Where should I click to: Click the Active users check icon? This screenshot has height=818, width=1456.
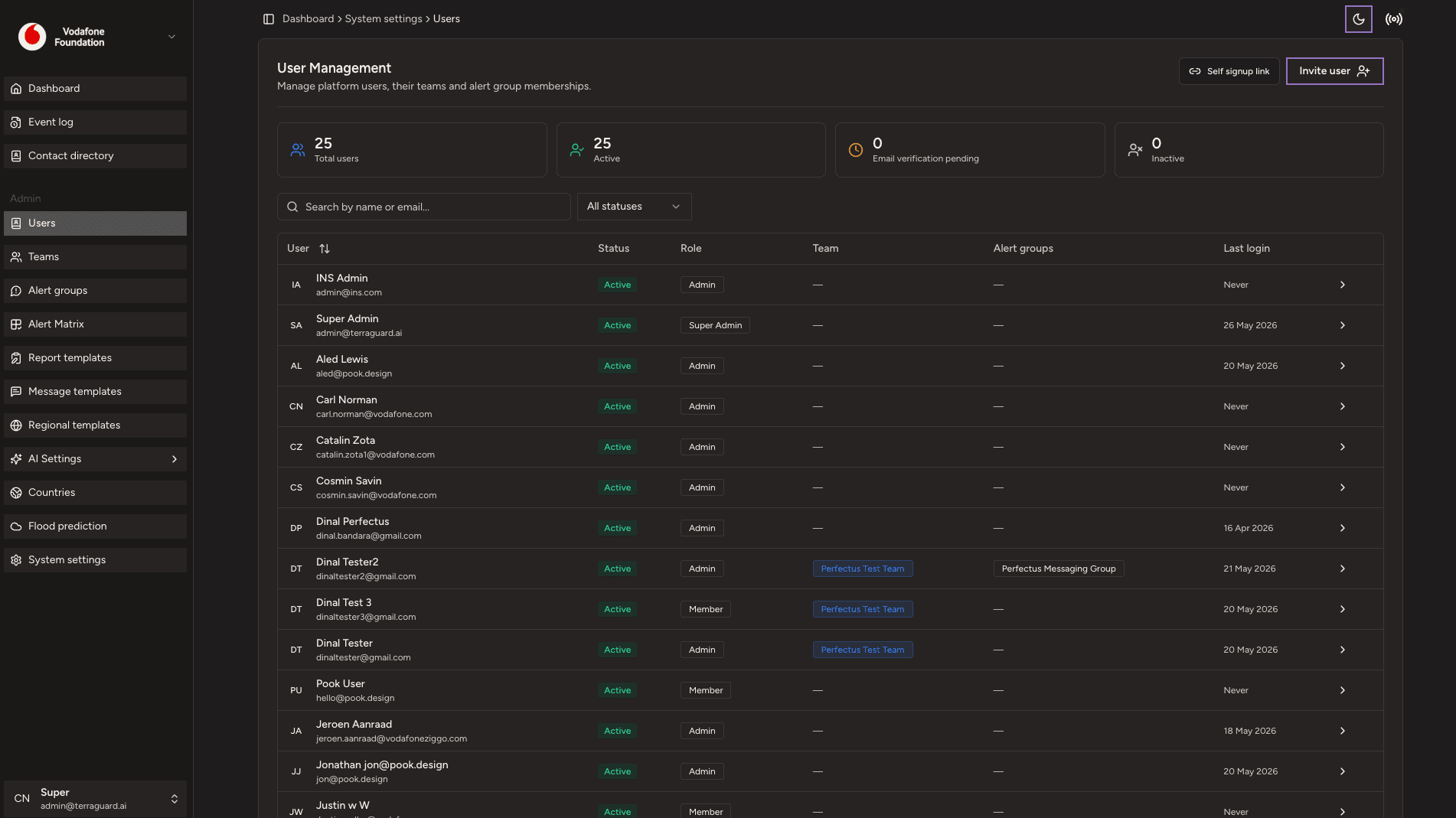point(577,150)
